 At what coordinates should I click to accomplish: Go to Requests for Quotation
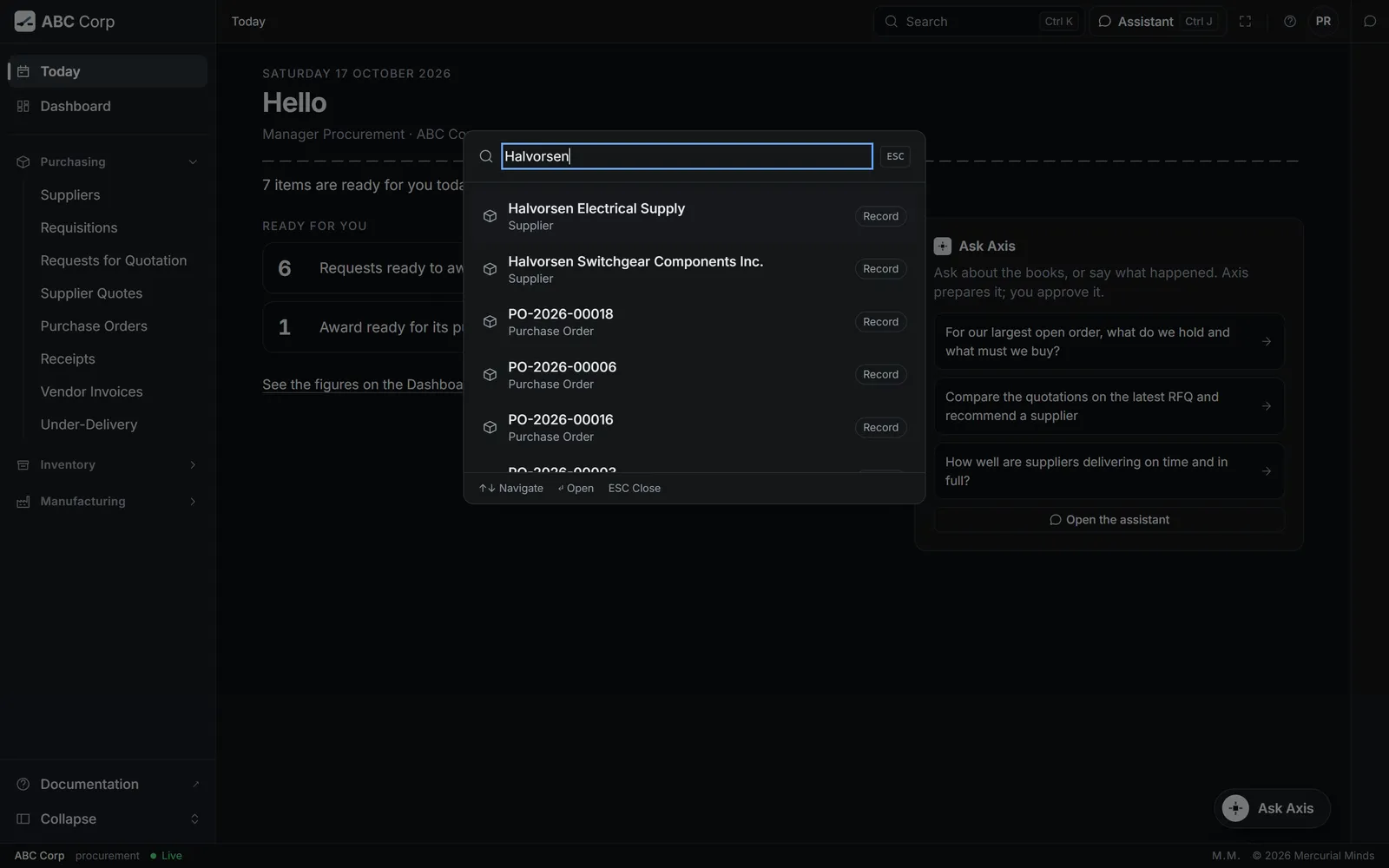click(114, 260)
